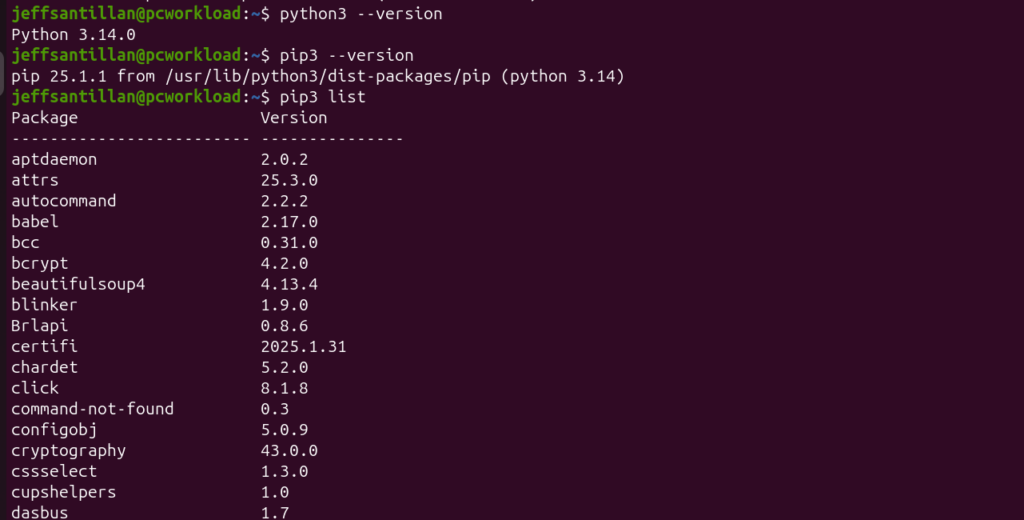Image resolution: width=1024 pixels, height=520 pixels.
Task: Click the 'pip3 list' command text
Action: (322, 97)
